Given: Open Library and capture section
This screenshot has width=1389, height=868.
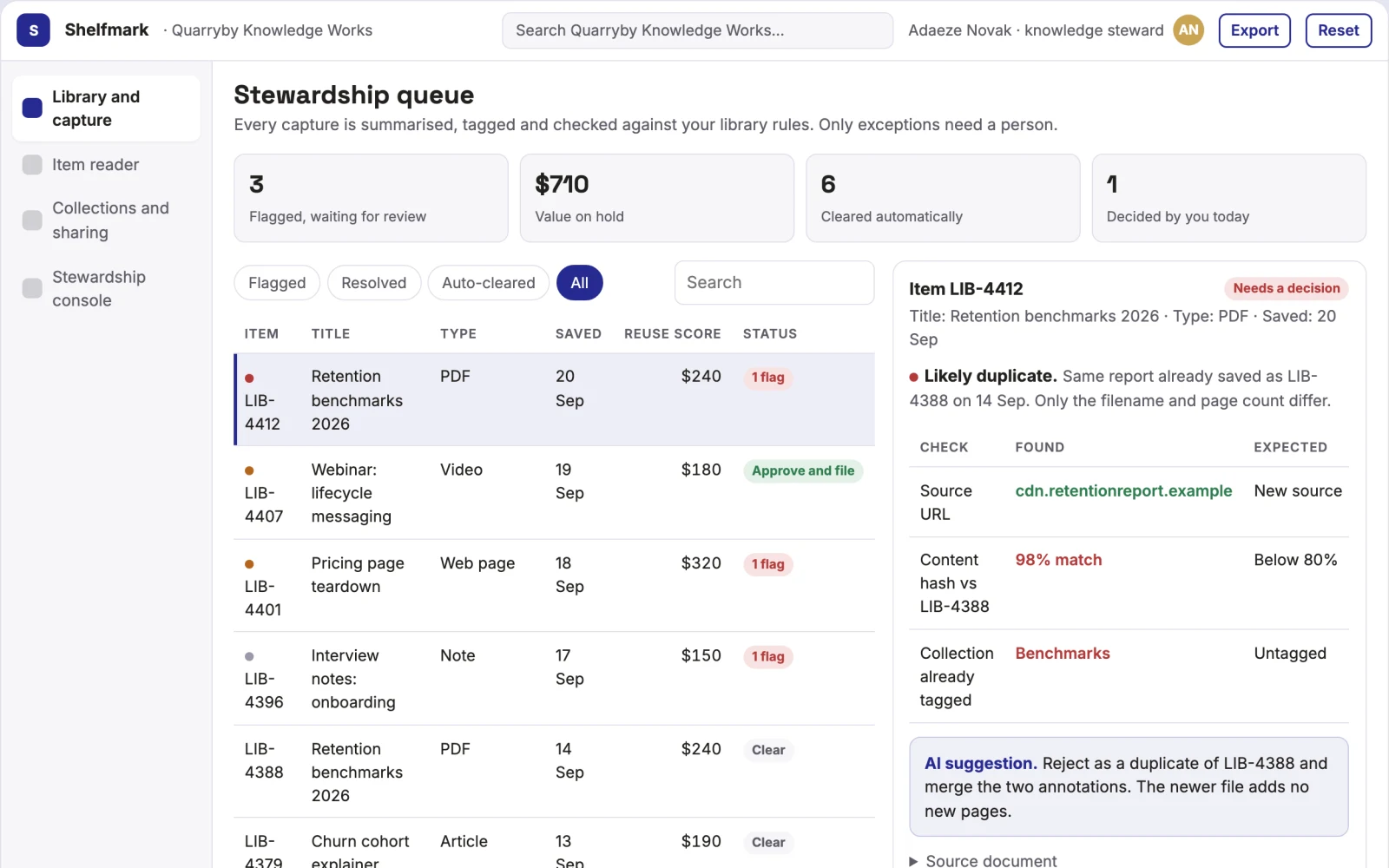Looking at the screenshot, I should 106,108.
